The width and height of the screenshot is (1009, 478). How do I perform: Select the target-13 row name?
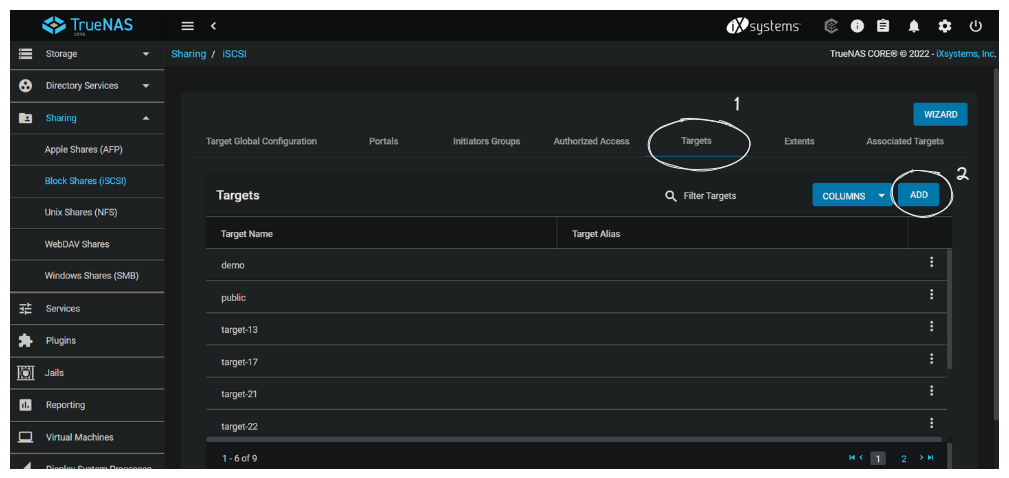click(x=239, y=330)
